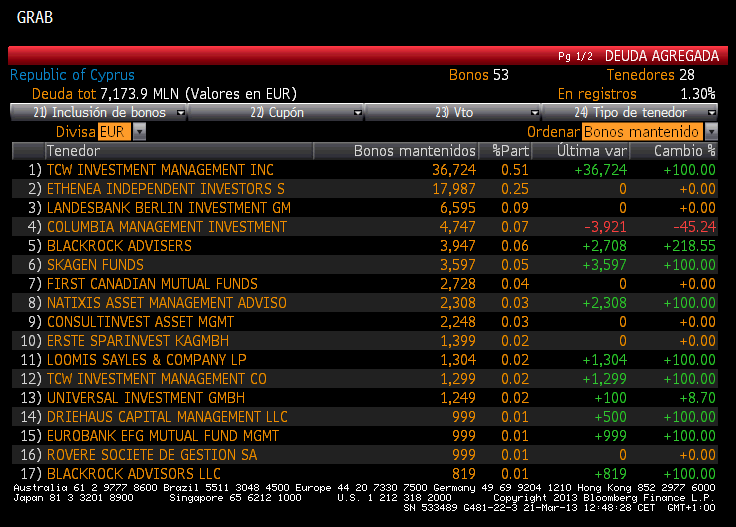
Task: Sort by the Última var column header
Action: click(580, 151)
